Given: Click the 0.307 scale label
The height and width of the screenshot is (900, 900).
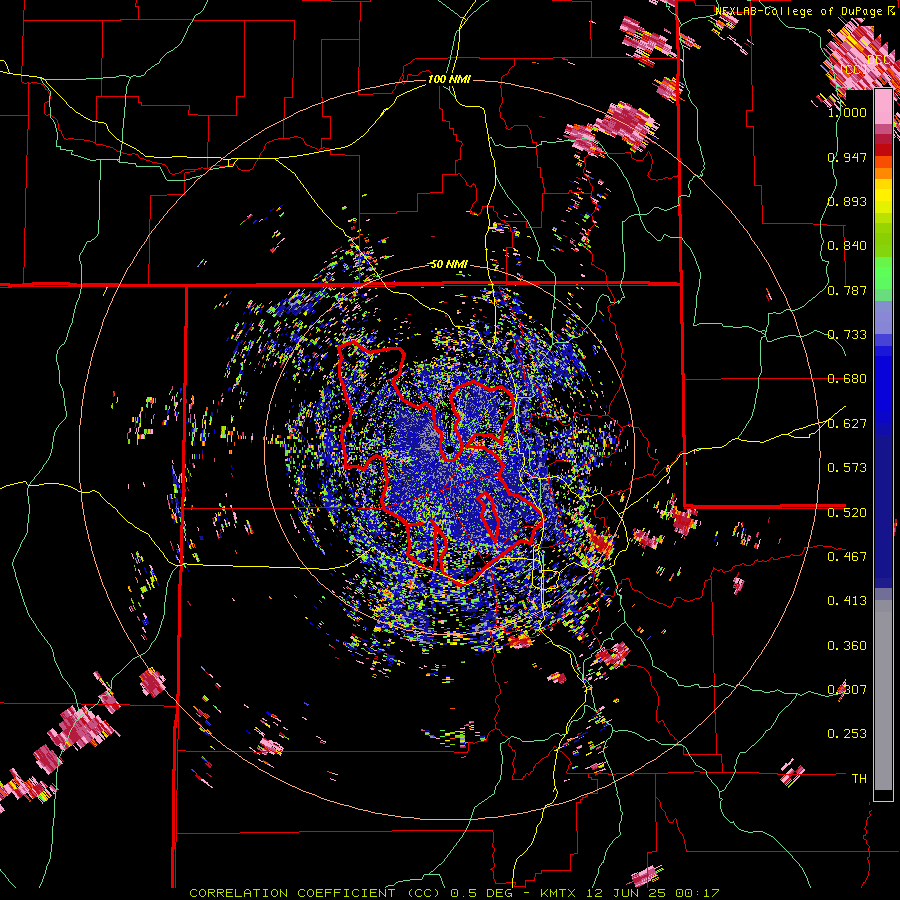Looking at the screenshot, I should coord(847,690).
